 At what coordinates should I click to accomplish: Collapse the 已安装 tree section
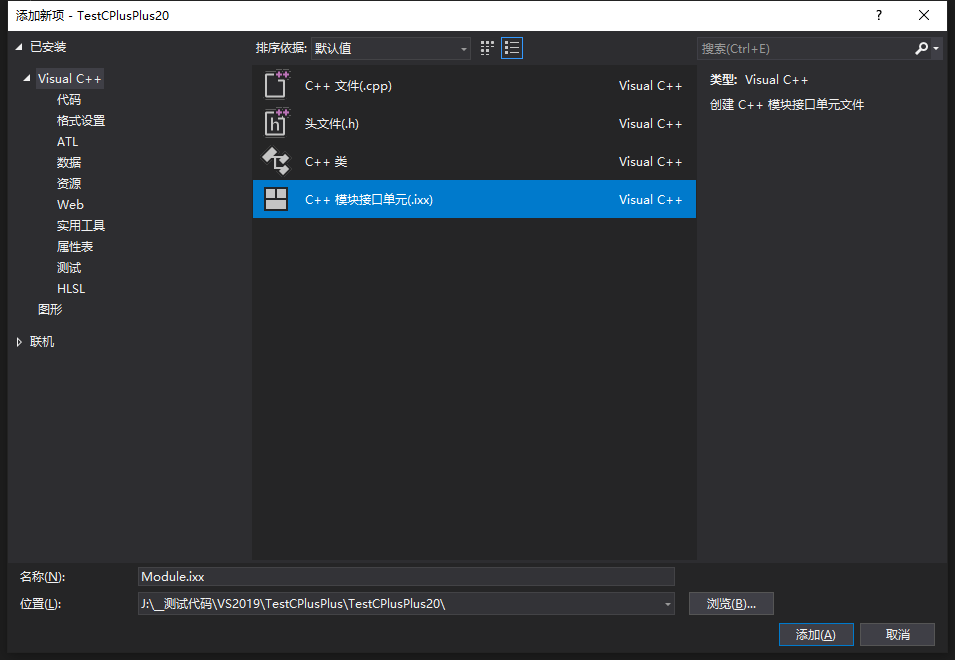[x=19, y=47]
